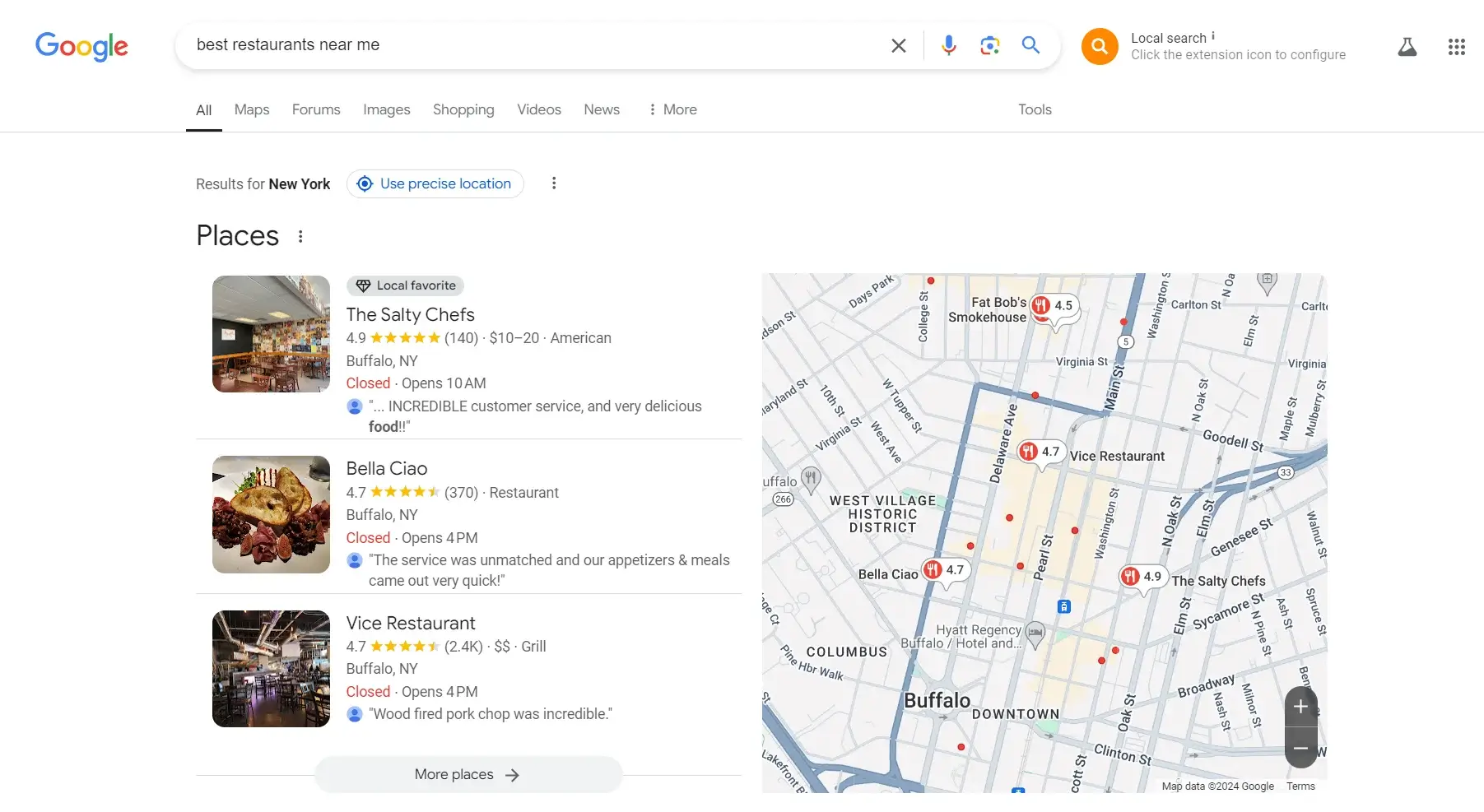Screen dimensions: 1484x812
Task: Select Bella Ciao 4.7 map pin
Action: tap(946, 571)
